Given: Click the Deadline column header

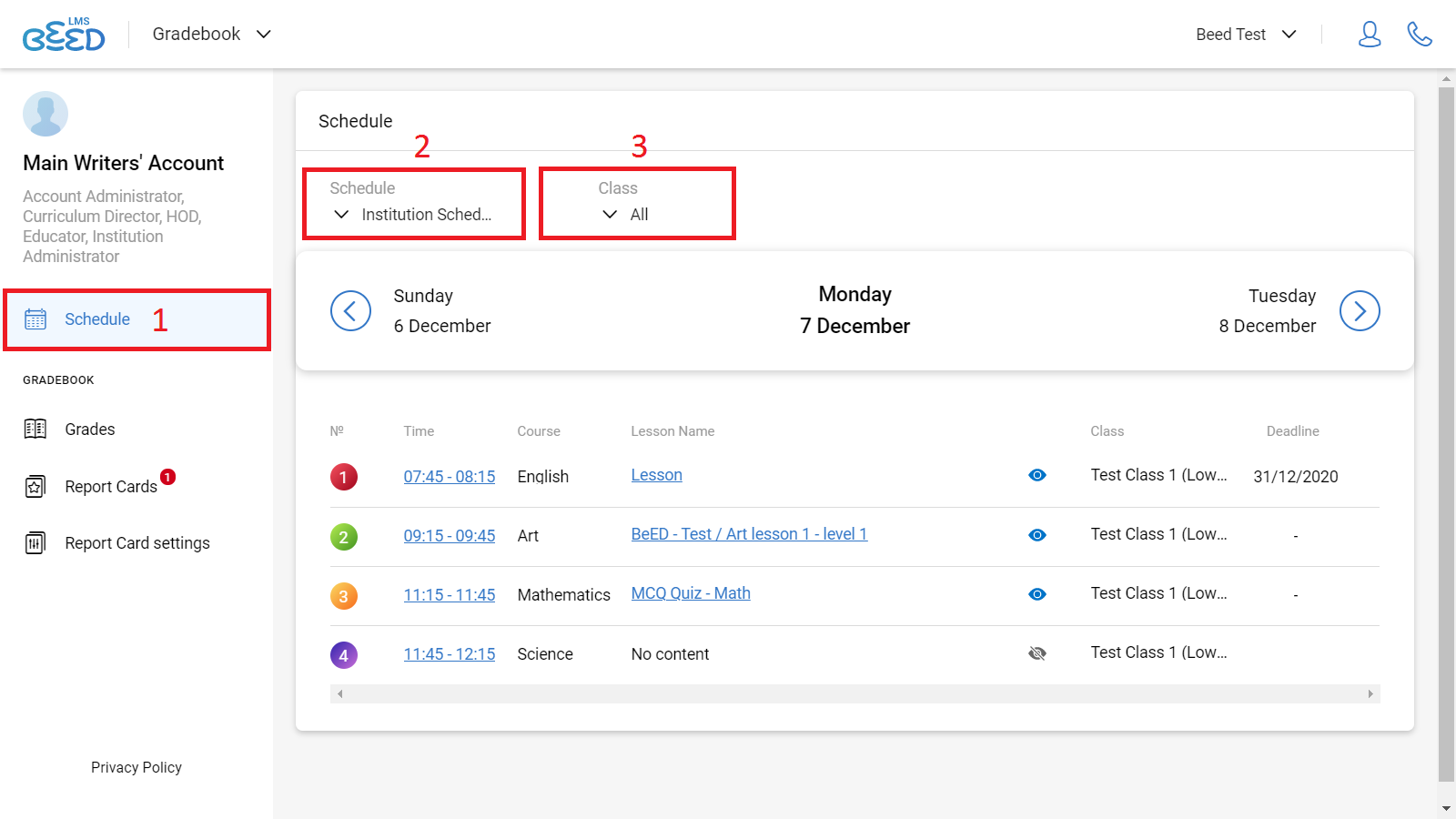Looking at the screenshot, I should (1293, 431).
